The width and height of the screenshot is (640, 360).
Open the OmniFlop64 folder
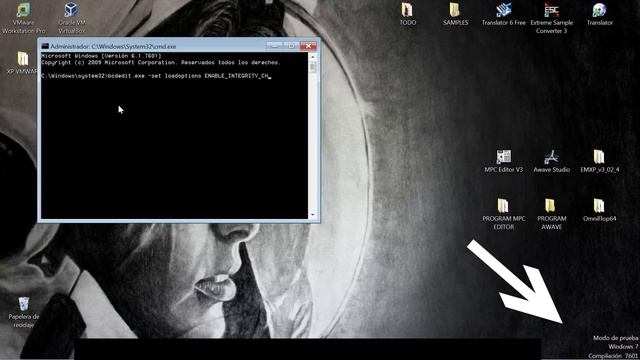599,210
